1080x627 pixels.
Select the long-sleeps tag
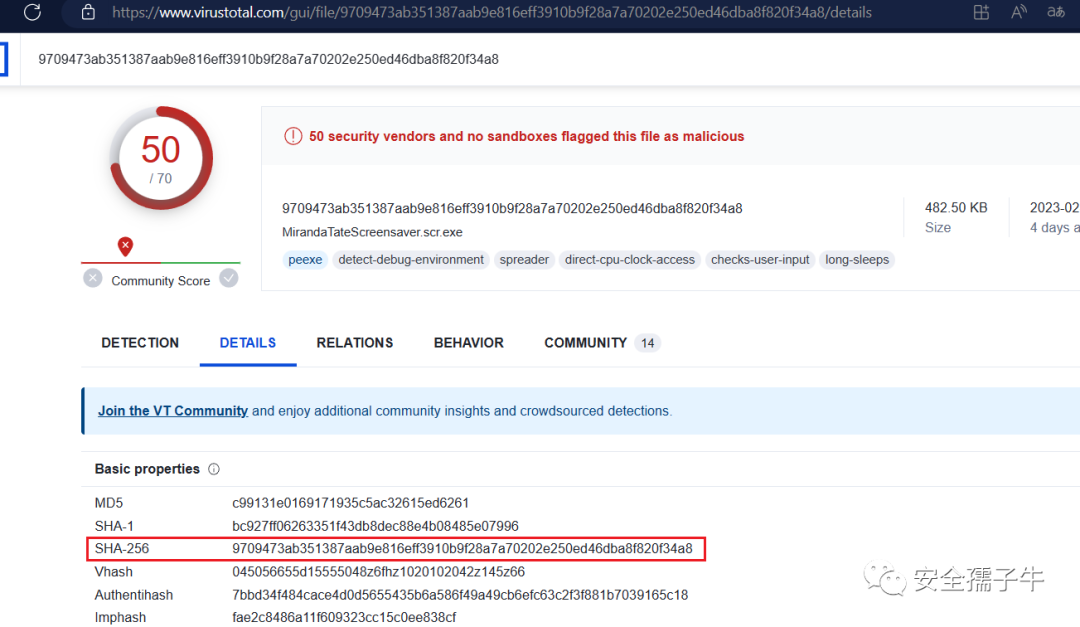(x=857, y=260)
